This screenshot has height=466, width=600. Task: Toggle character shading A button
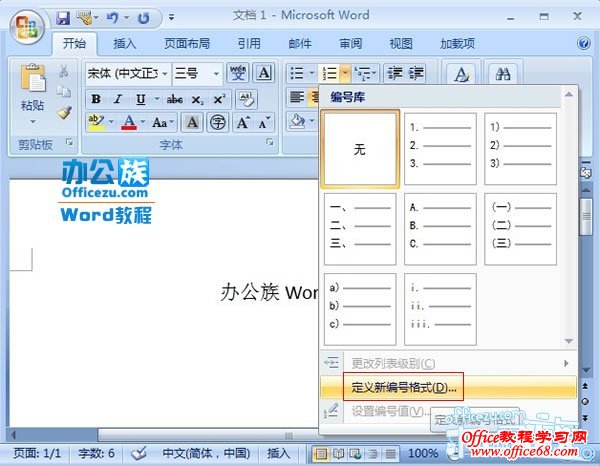pos(192,122)
